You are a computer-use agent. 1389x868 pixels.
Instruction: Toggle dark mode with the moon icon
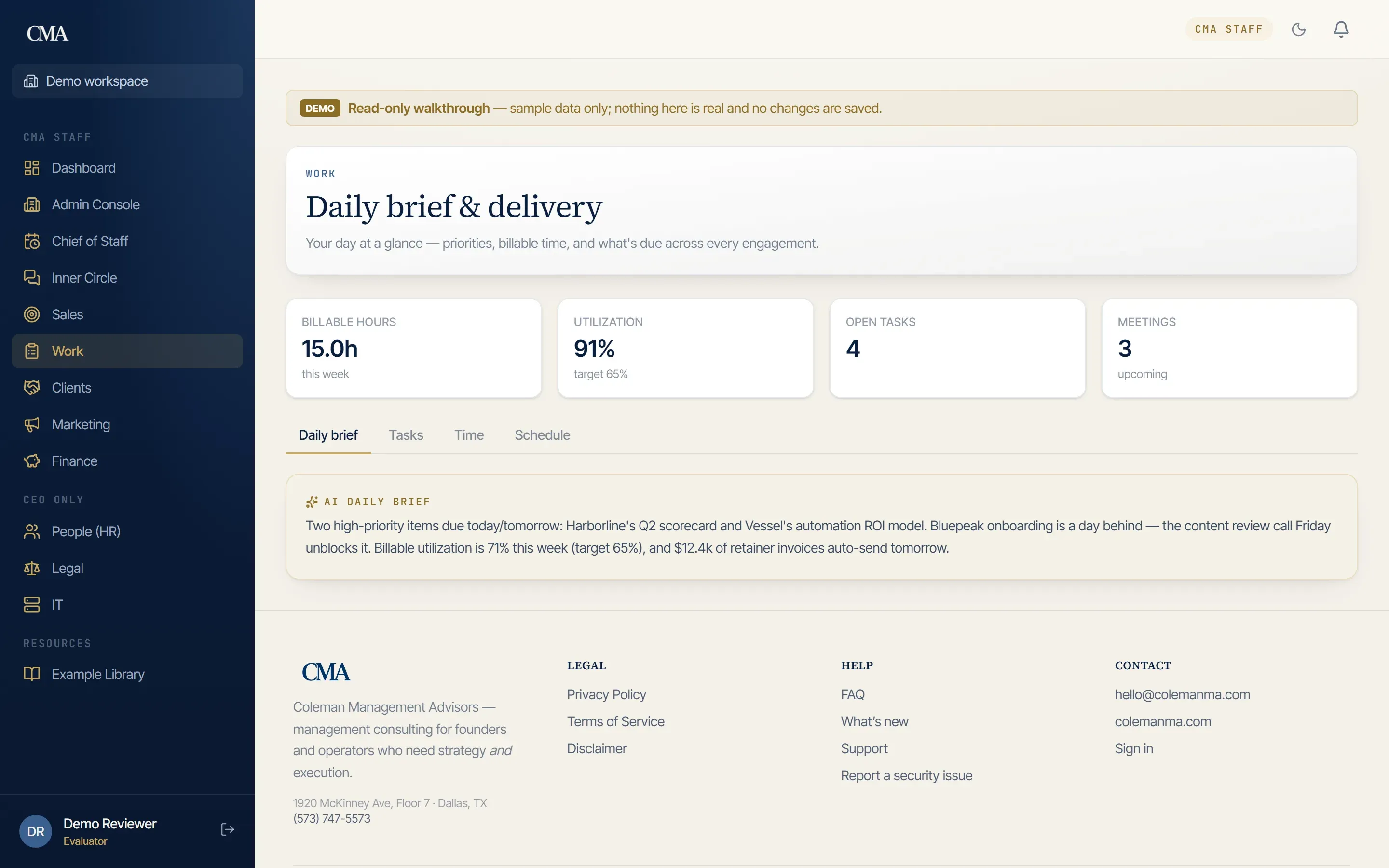1298,29
